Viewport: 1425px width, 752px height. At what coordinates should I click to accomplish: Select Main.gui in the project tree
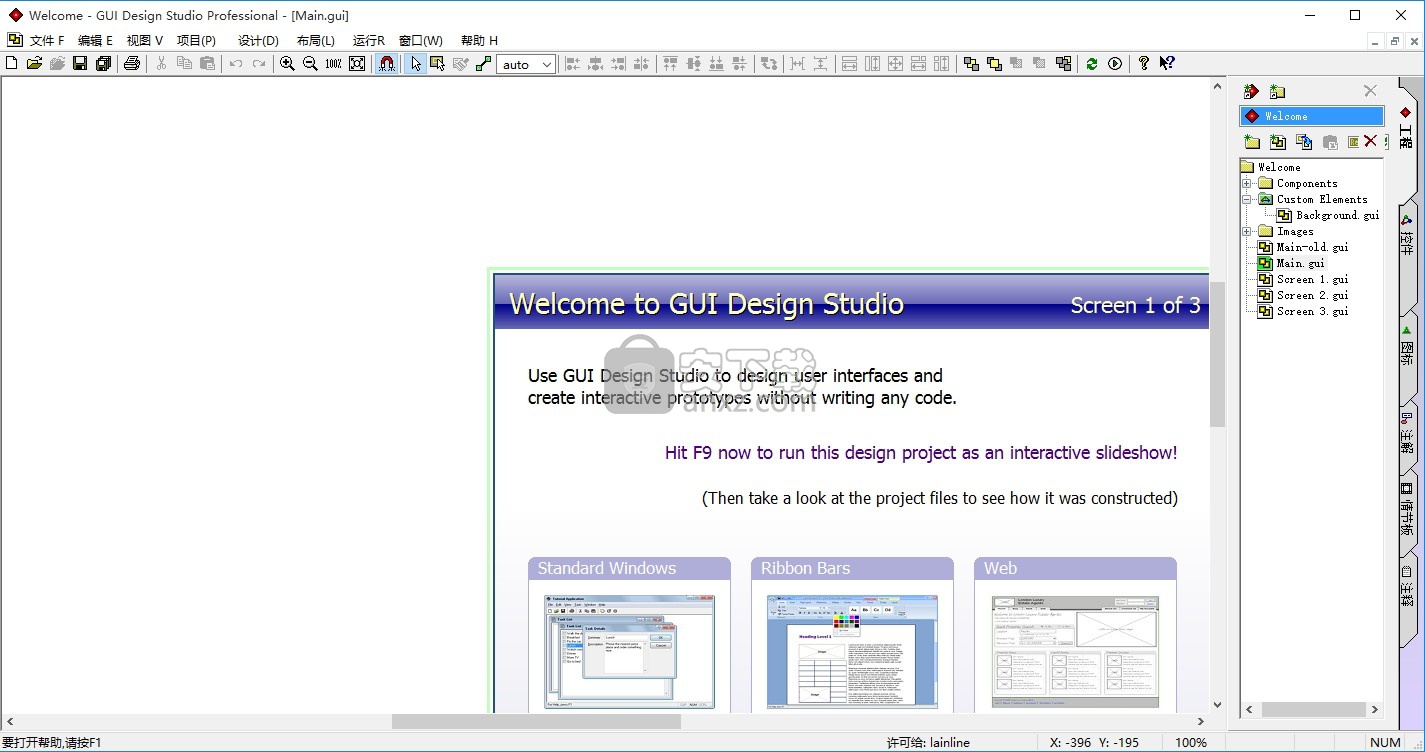tap(1300, 263)
